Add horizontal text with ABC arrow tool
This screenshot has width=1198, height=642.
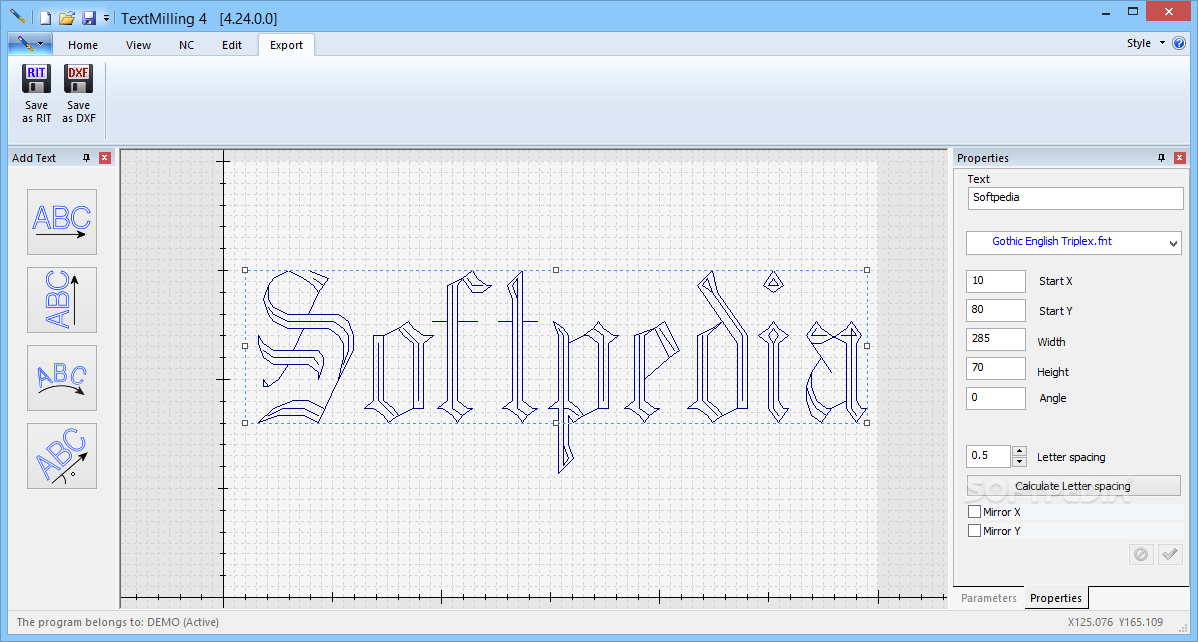tap(62, 222)
